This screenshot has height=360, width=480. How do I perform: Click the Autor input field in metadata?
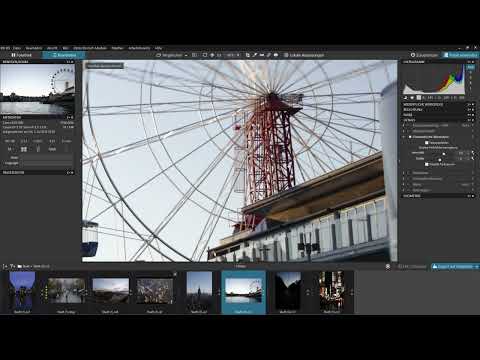coord(47,158)
